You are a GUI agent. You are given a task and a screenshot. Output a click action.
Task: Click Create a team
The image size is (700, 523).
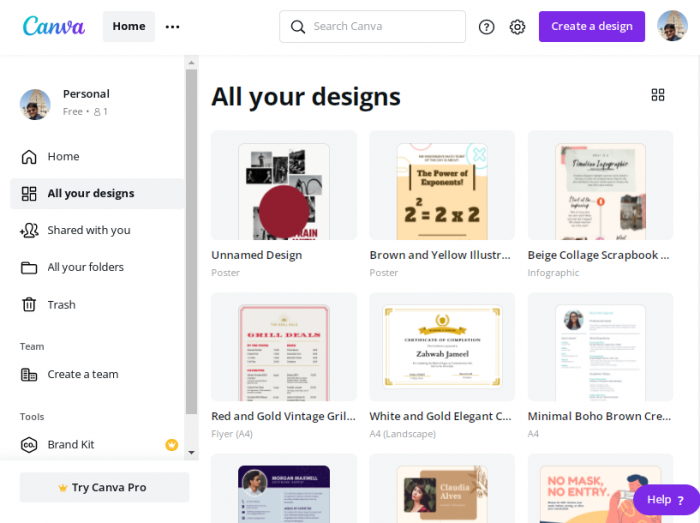coord(82,375)
